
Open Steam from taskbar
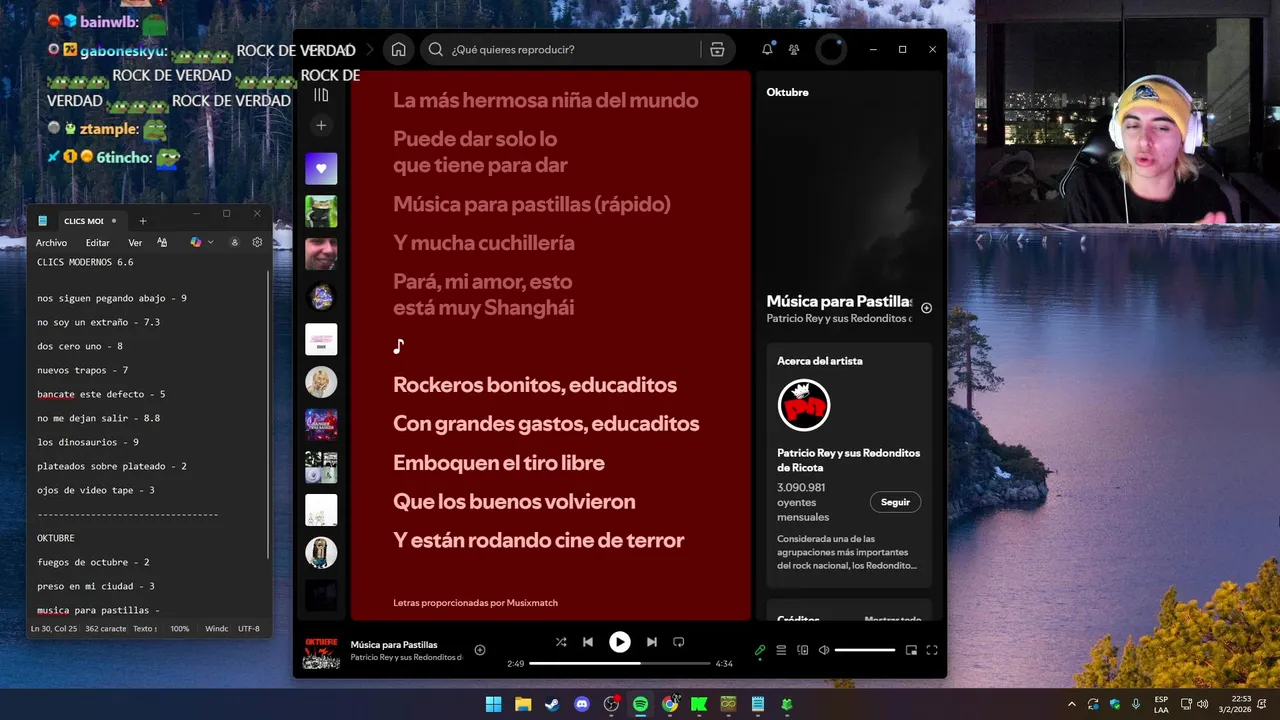click(552, 704)
